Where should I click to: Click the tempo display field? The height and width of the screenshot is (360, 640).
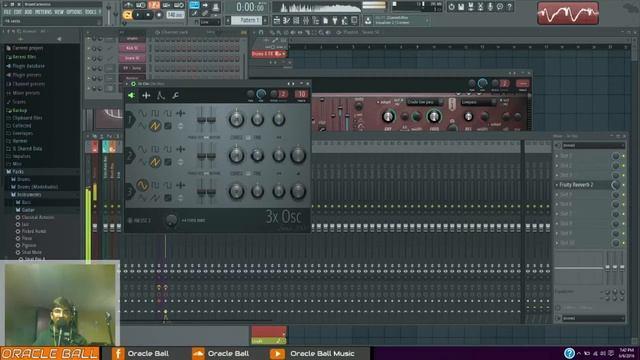click(x=175, y=15)
